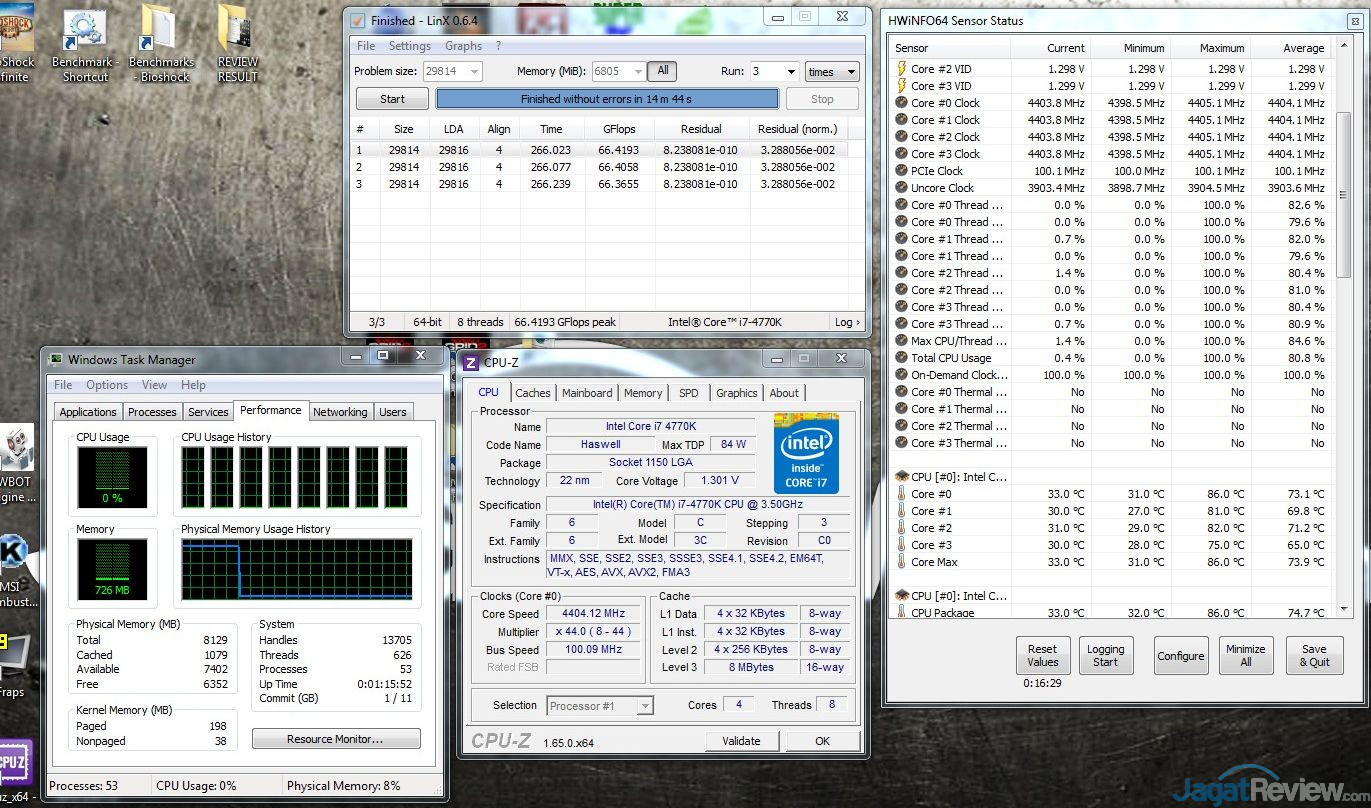Switch to the Mainboard tab in CPU-Z
This screenshot has width=1371, height=808.
click(x=586, y=393)
